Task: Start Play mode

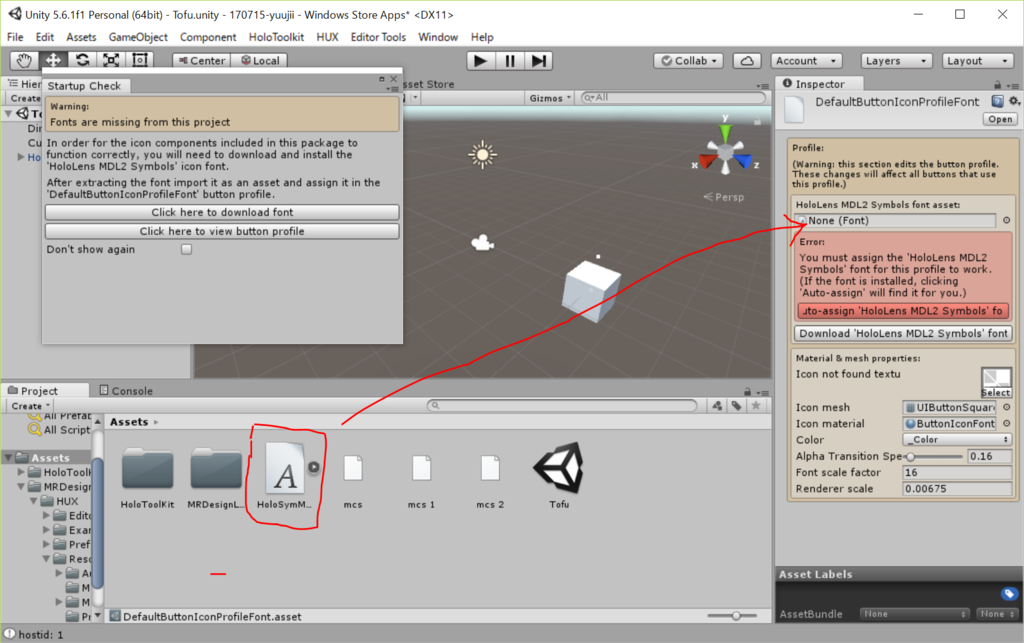Action: (481, 61)
